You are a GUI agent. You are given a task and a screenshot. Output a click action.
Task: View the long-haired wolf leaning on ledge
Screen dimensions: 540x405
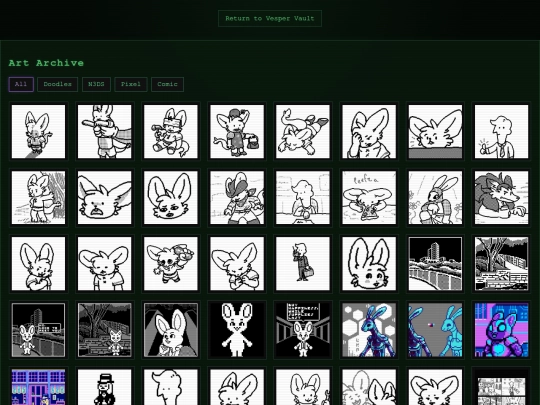coord(501,198)
